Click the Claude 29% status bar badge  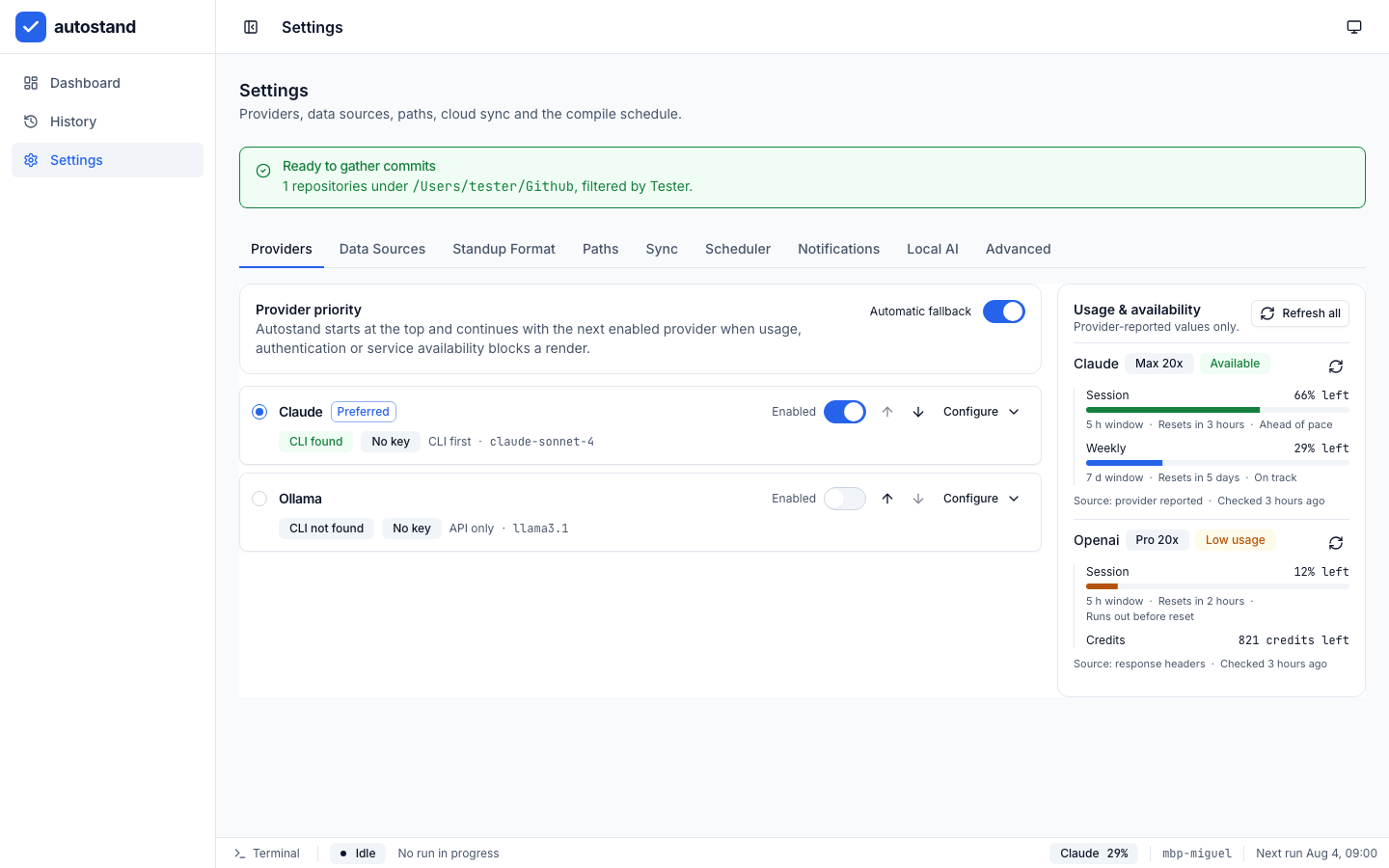[1094, 854]
